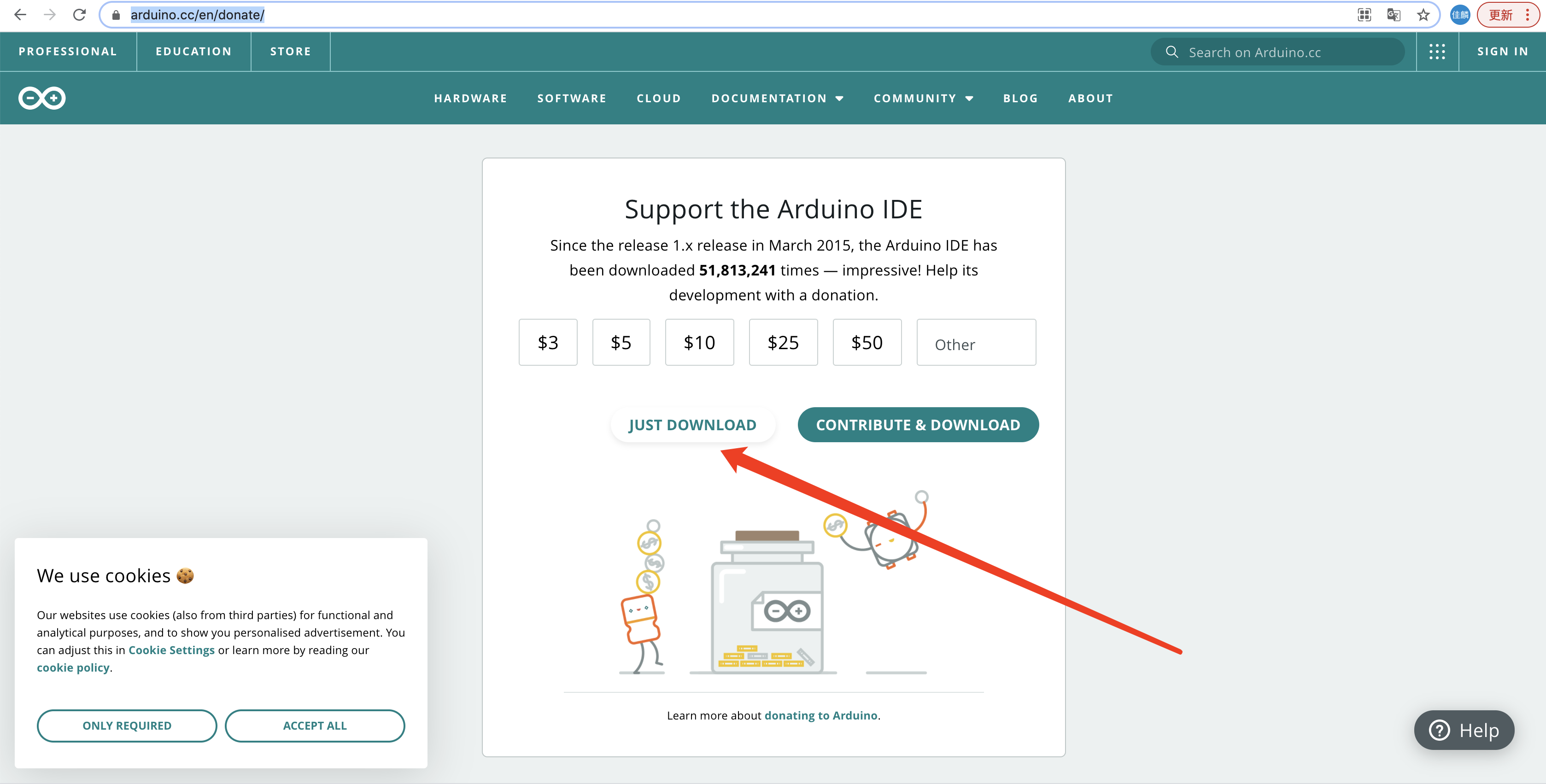Click the Arduino infinity logo
The height and width of the screenshot is (784, 1546).
pyautogui.click(x=42, y=98)
